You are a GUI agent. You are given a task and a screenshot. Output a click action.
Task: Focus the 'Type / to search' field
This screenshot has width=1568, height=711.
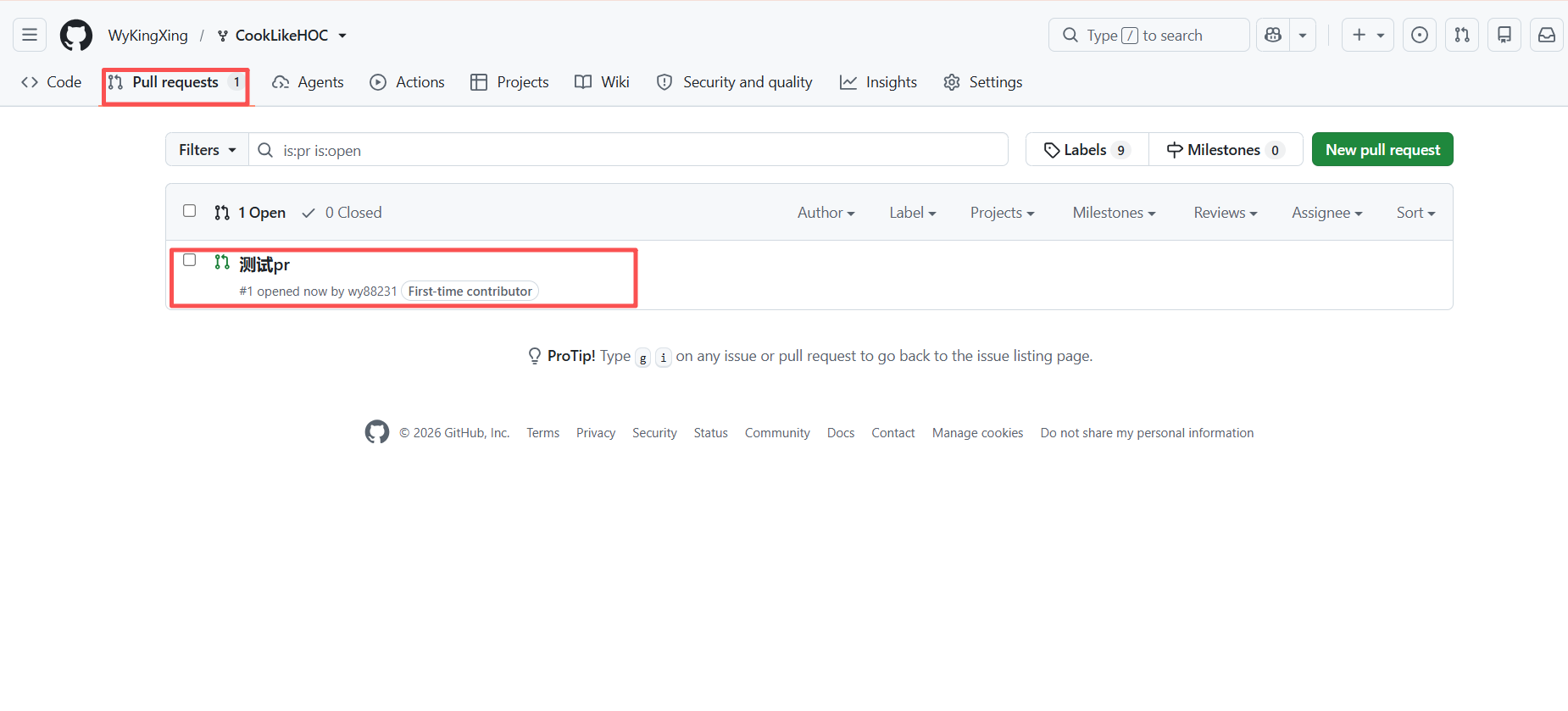click(1149, 35)
